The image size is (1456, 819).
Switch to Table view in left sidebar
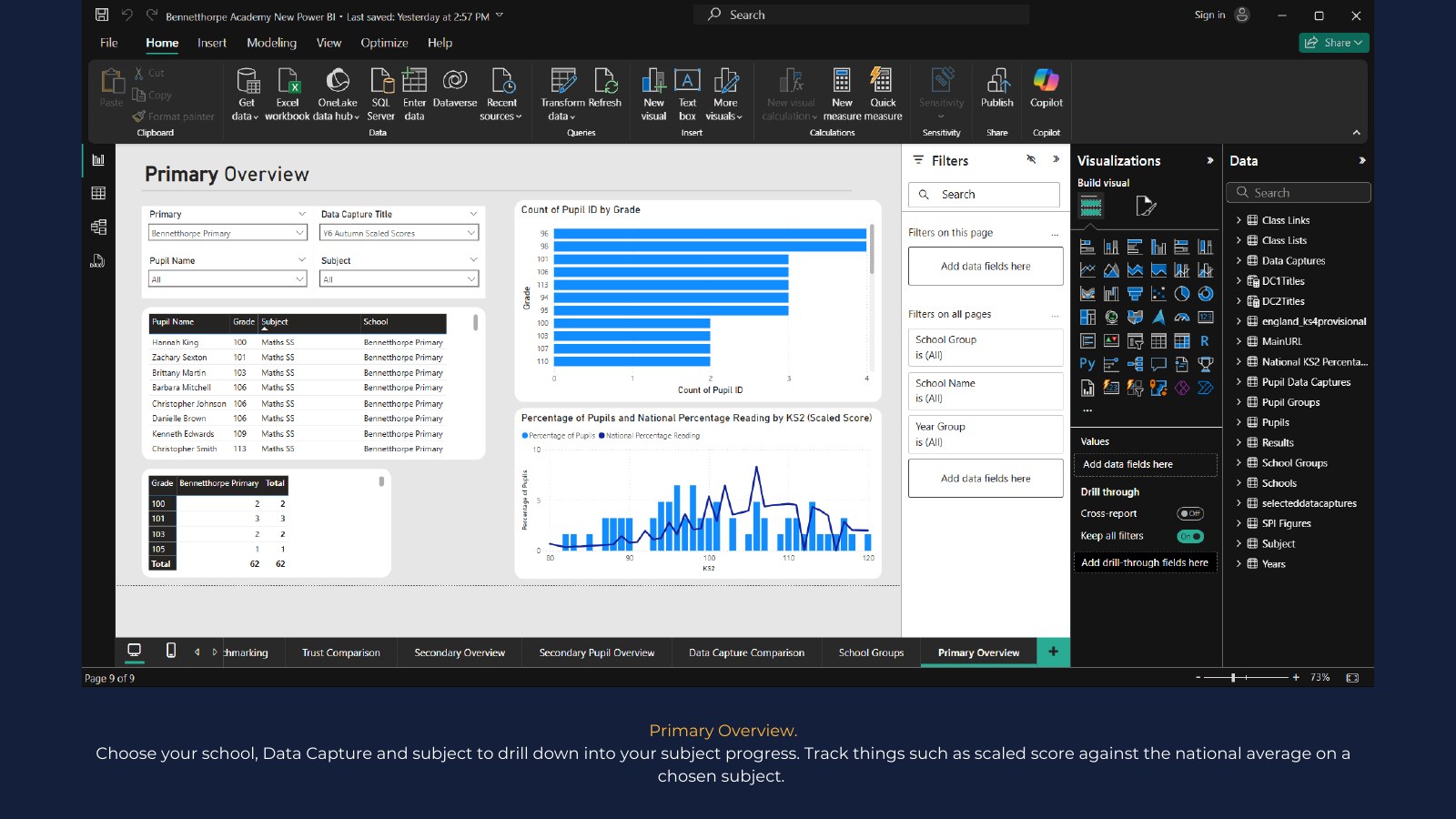coord(98,193)
